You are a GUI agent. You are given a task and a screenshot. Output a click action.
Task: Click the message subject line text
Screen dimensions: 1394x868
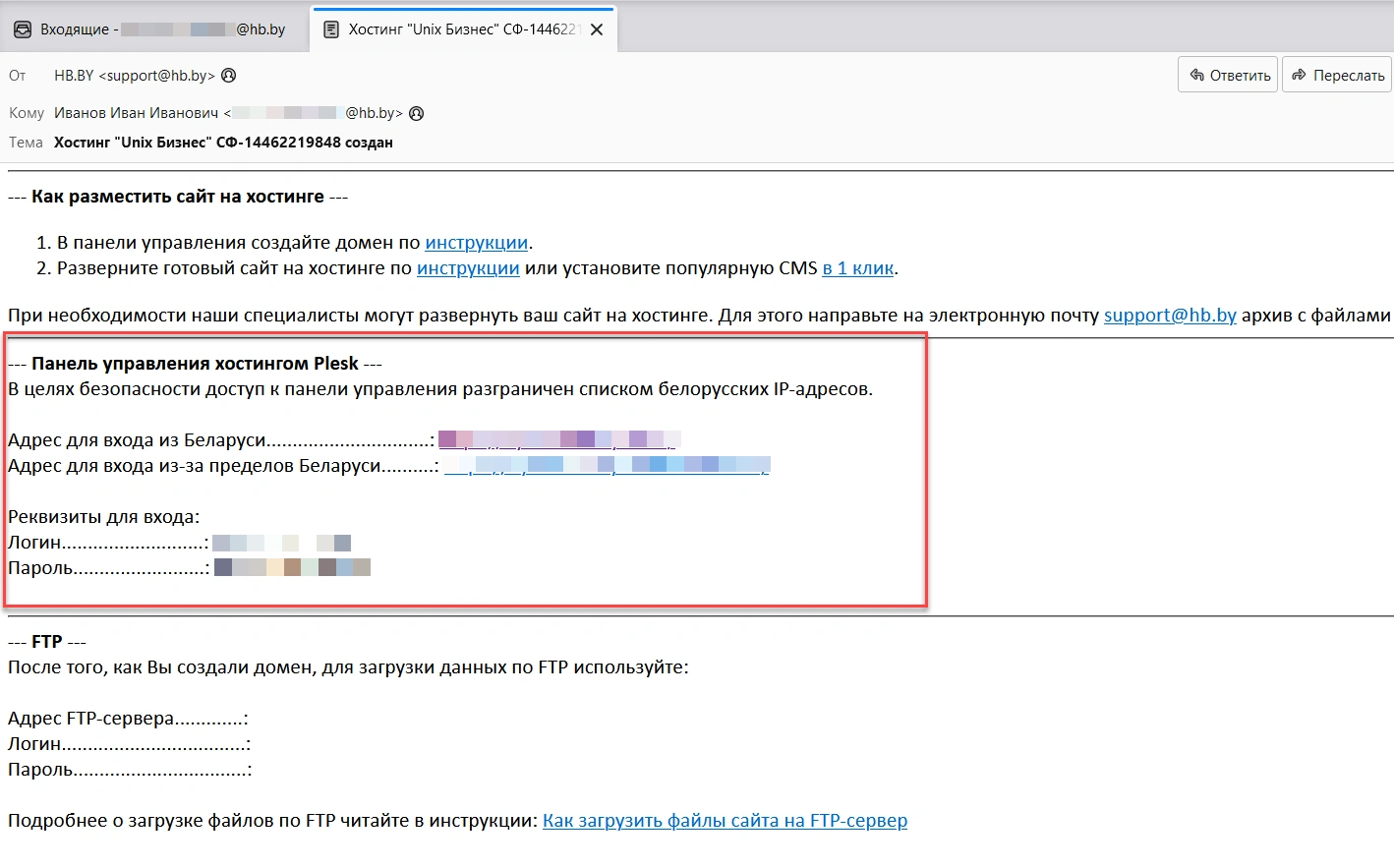(x=223, y=143)
